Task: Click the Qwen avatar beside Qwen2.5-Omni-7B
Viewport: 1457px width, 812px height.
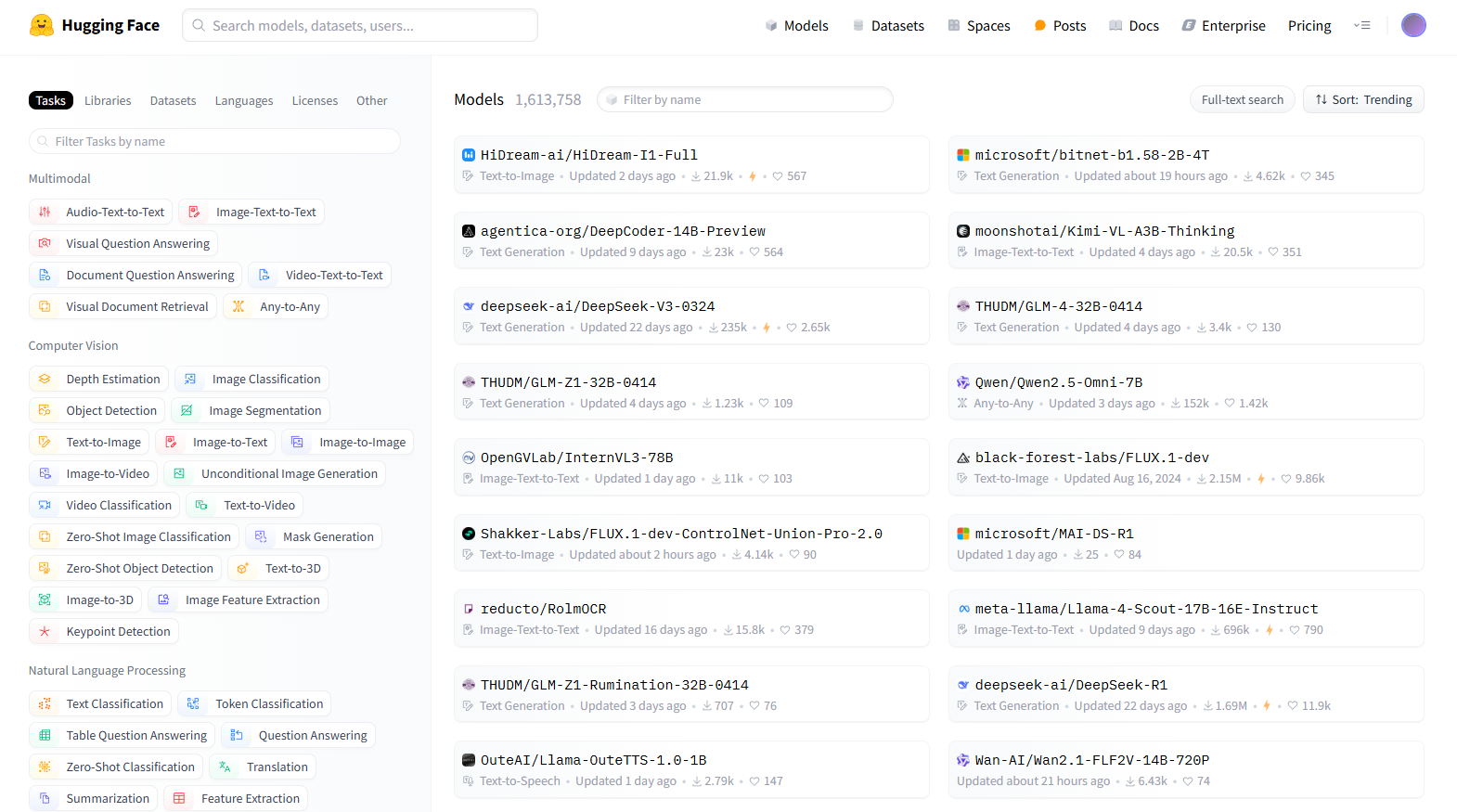Action: tap(963, 382)
